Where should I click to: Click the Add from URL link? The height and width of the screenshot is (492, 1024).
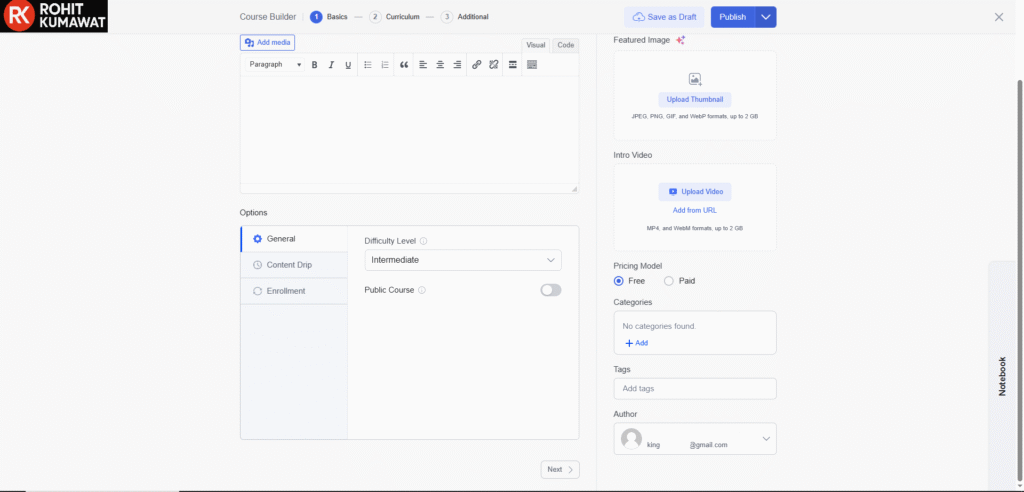point(694,210)
